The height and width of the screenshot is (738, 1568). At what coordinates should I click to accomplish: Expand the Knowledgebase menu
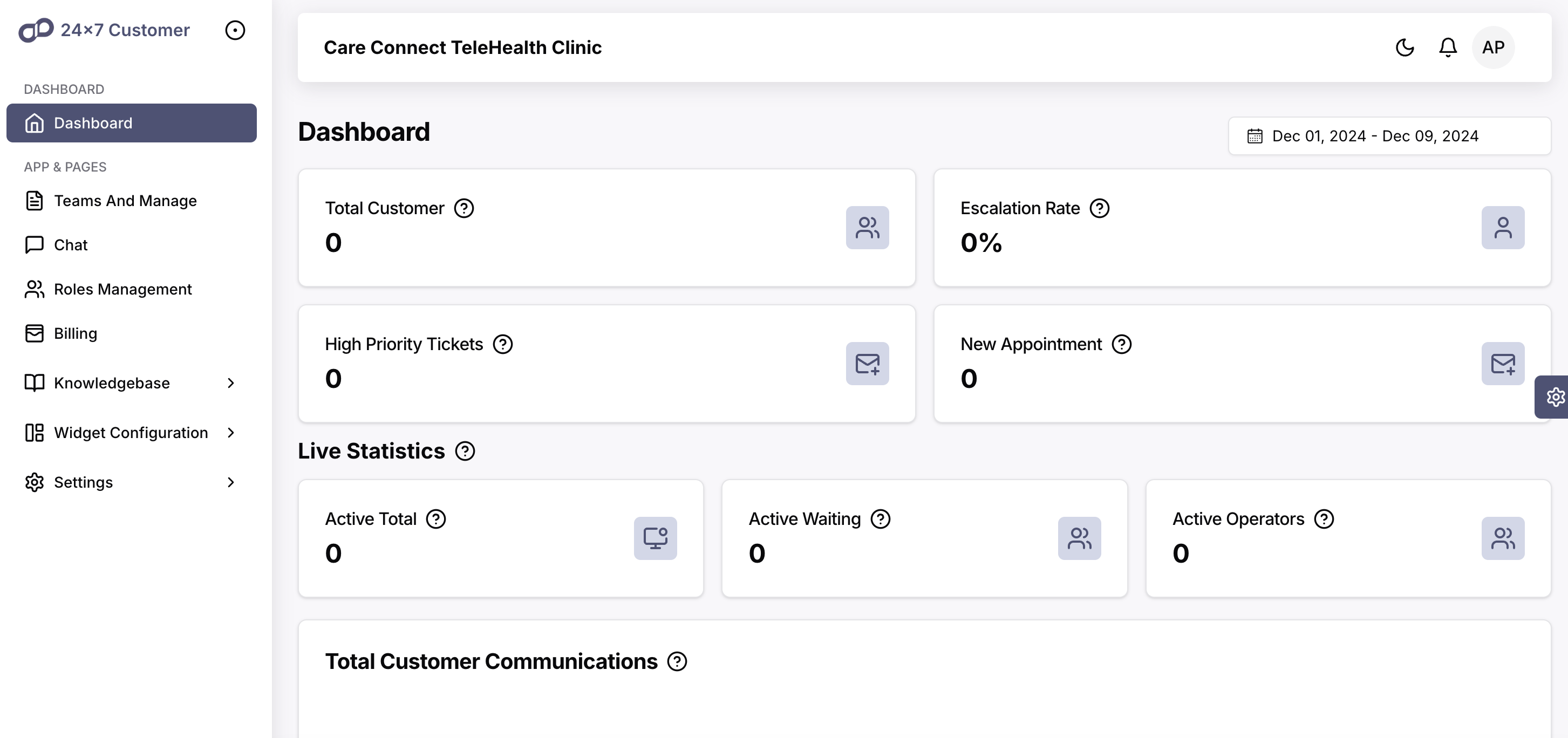tap(111, 382)
